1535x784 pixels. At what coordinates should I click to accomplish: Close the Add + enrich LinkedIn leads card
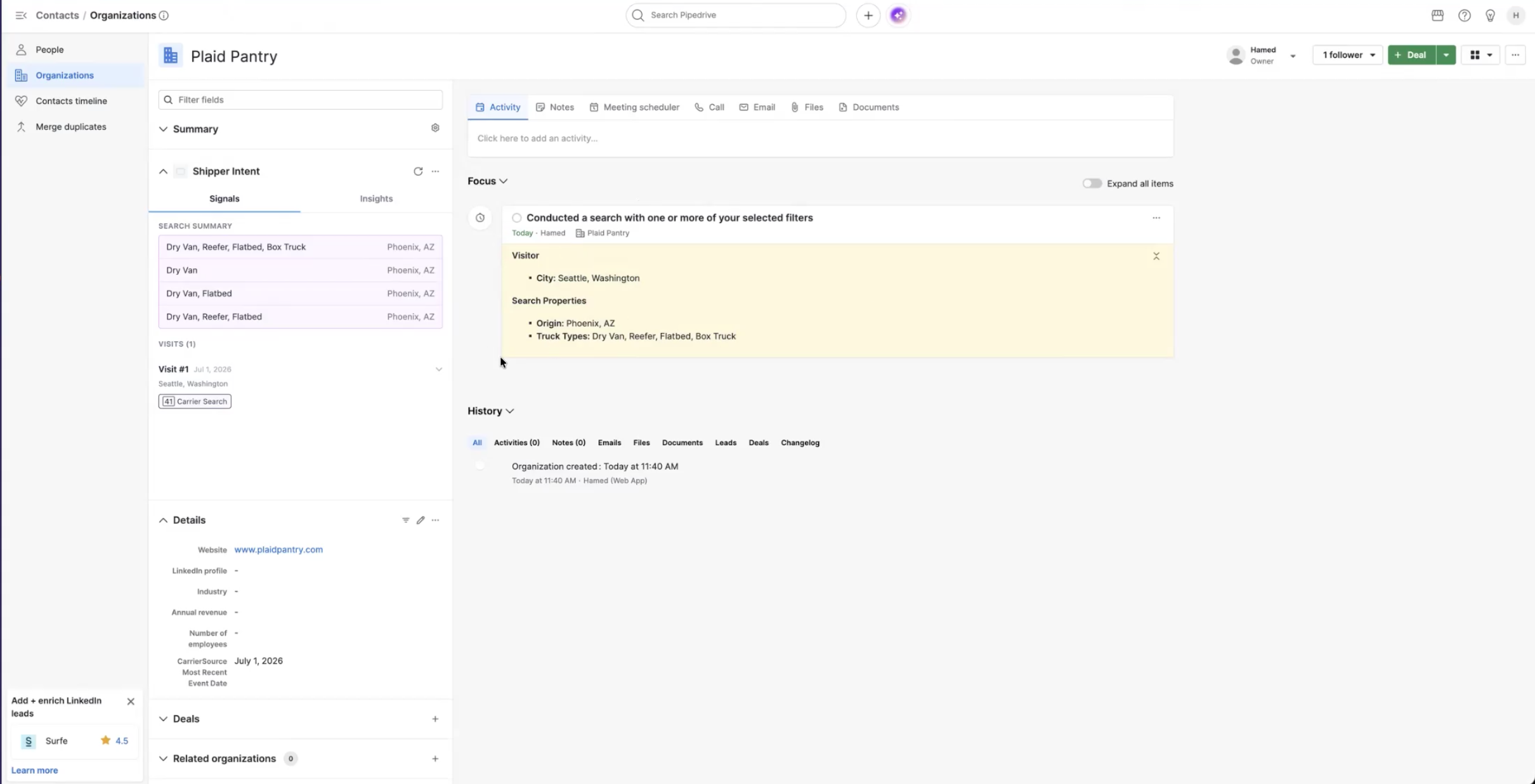tap(131, 701)
